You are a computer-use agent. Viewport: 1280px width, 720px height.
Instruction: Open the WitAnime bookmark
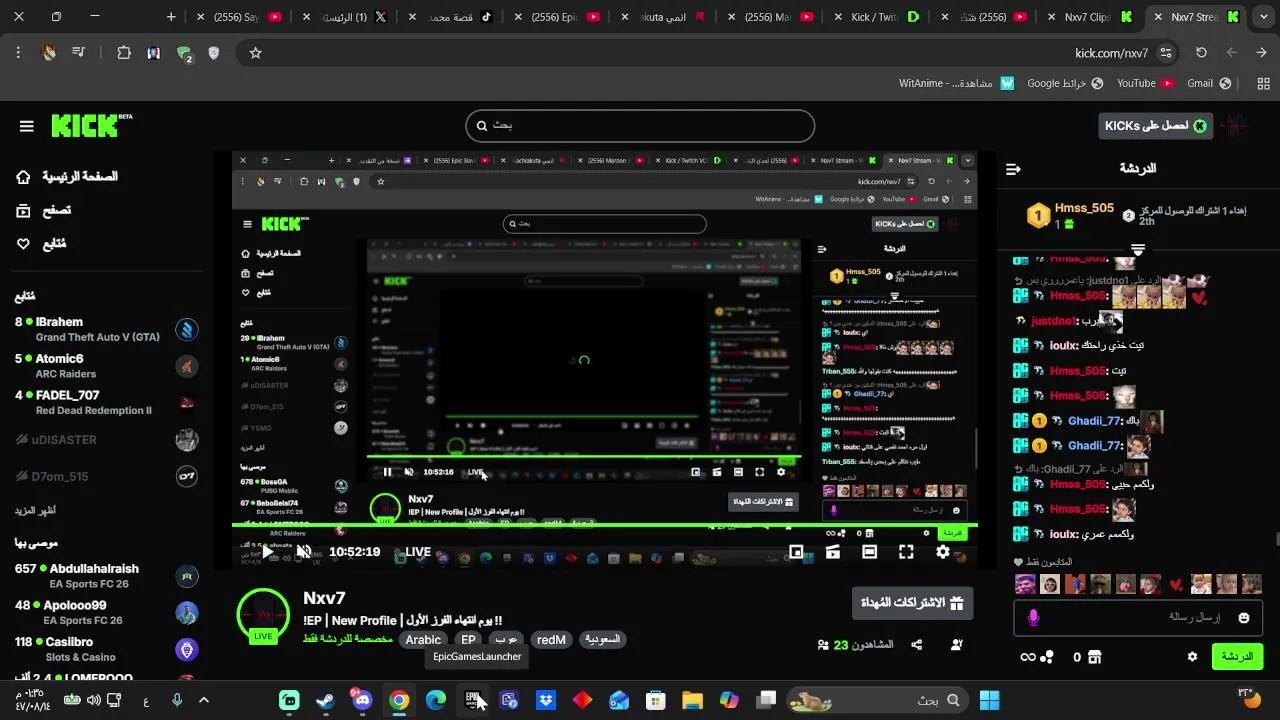(956, 84)
